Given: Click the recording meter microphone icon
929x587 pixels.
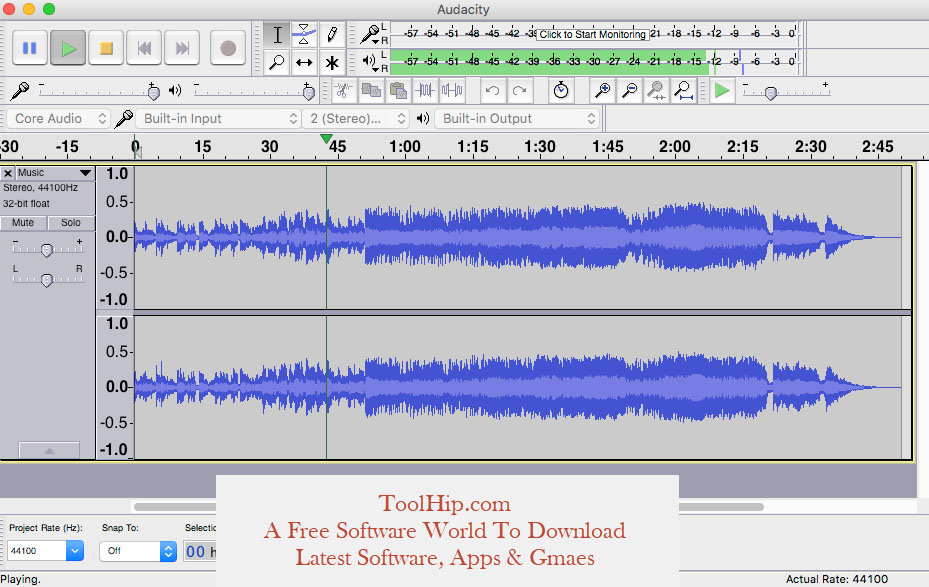Looking at the screenshot, I should click(x=370, y=34).
